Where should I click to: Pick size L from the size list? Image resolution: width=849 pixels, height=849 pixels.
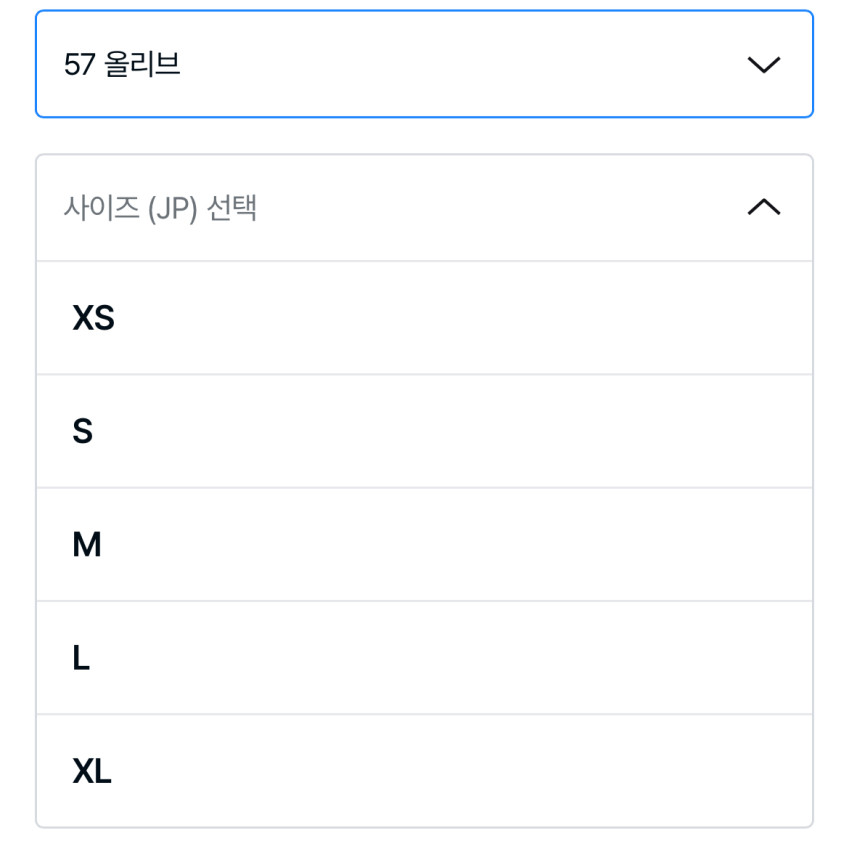(x=424, y=657)
